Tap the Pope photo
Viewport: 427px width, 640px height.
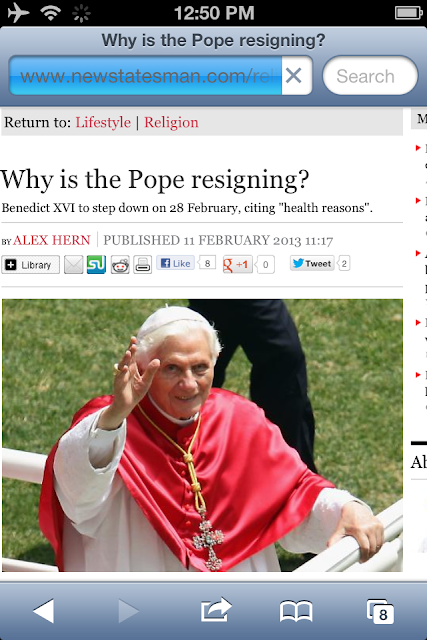[202, 435]
